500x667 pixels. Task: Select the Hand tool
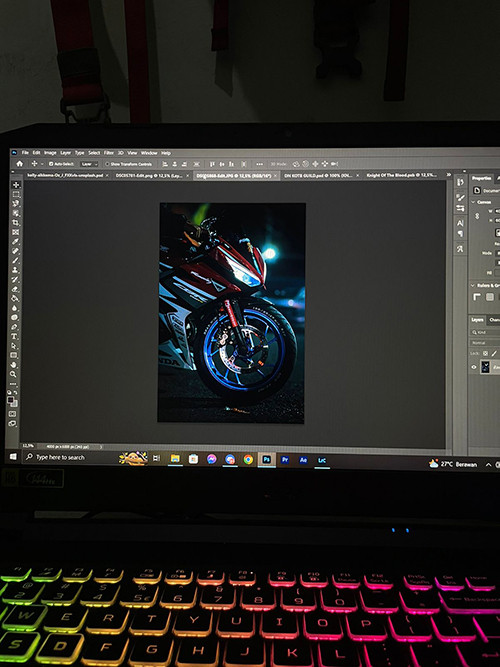14,365
